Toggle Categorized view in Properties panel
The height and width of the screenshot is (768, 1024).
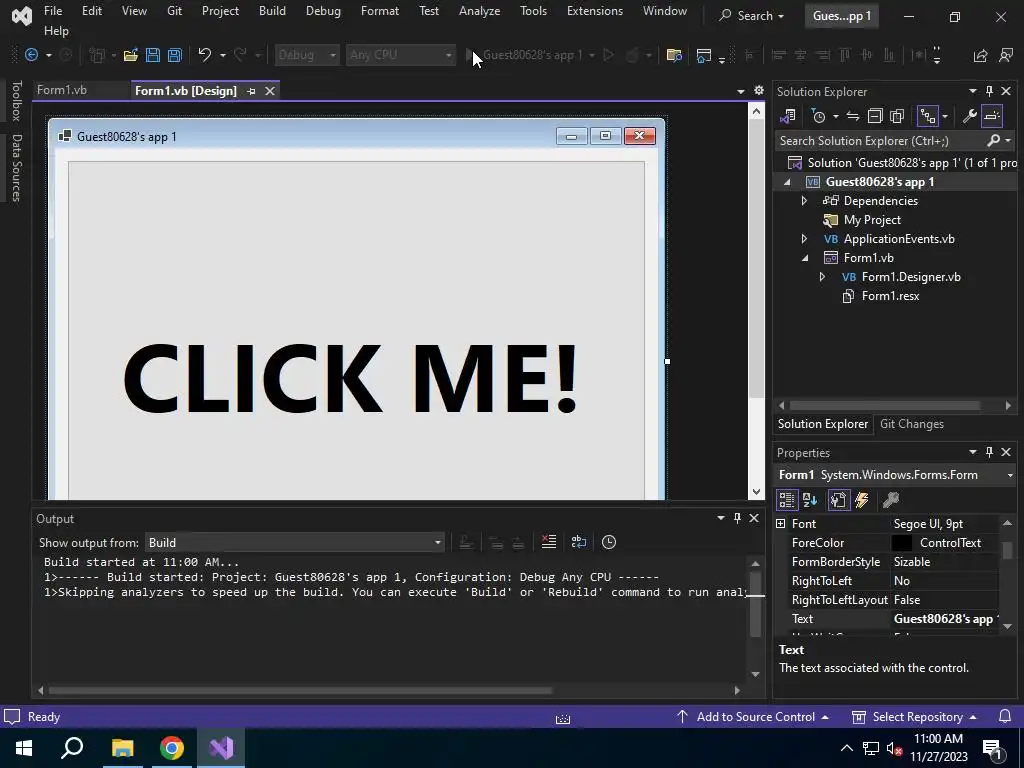coord(787,500)
